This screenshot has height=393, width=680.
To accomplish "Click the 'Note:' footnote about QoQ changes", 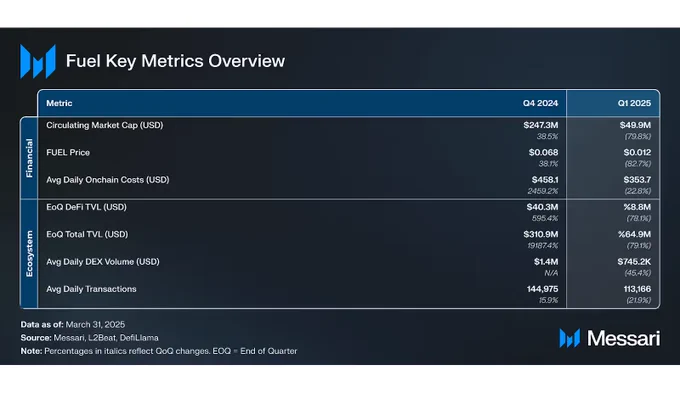I will [x=159, y=351].
